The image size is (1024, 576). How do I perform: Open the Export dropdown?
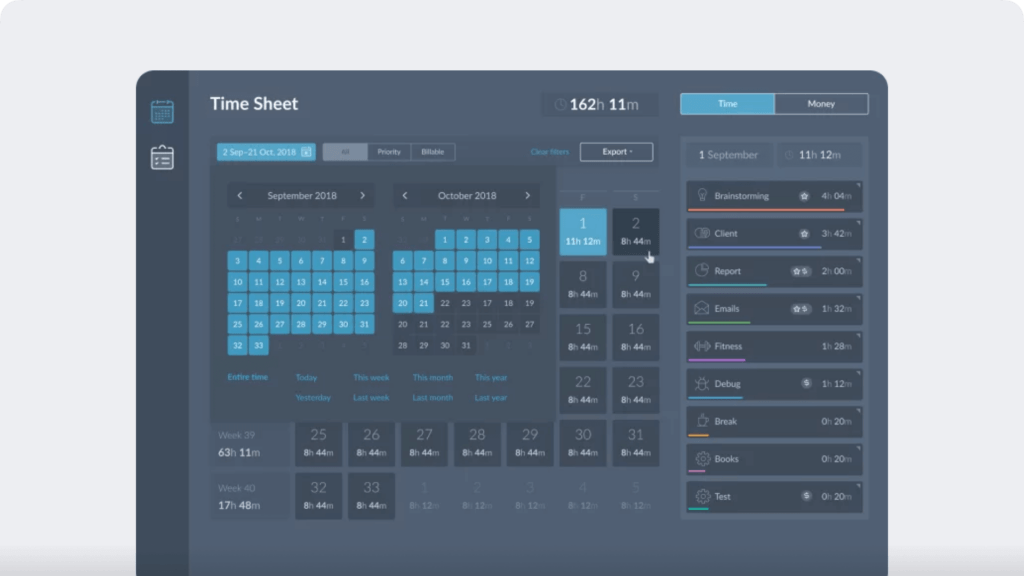point(616,151)
